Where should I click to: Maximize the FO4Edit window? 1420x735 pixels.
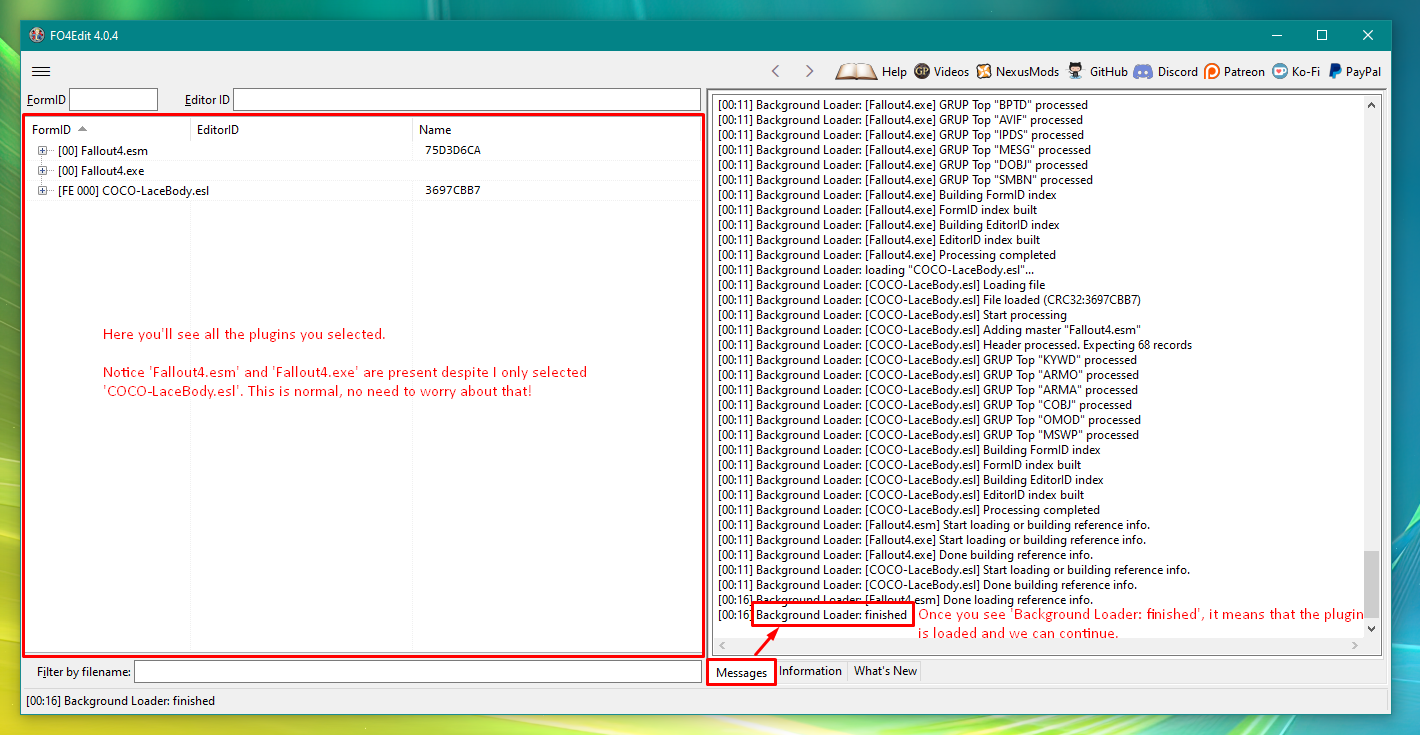1322,35
